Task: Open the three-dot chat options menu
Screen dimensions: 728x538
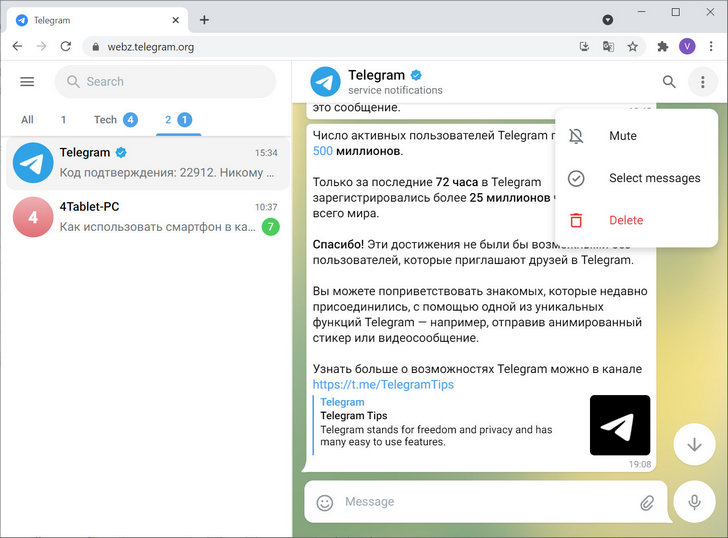Action: [702, 82]
